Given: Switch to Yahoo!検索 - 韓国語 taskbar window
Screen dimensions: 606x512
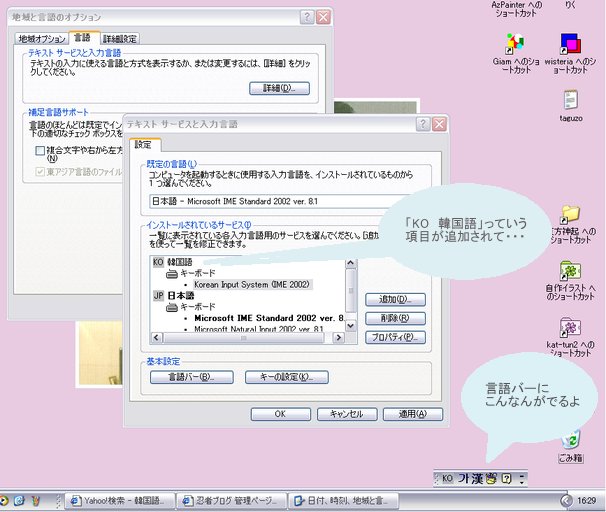Looking at the screenshot, I should tap(119, 501).
